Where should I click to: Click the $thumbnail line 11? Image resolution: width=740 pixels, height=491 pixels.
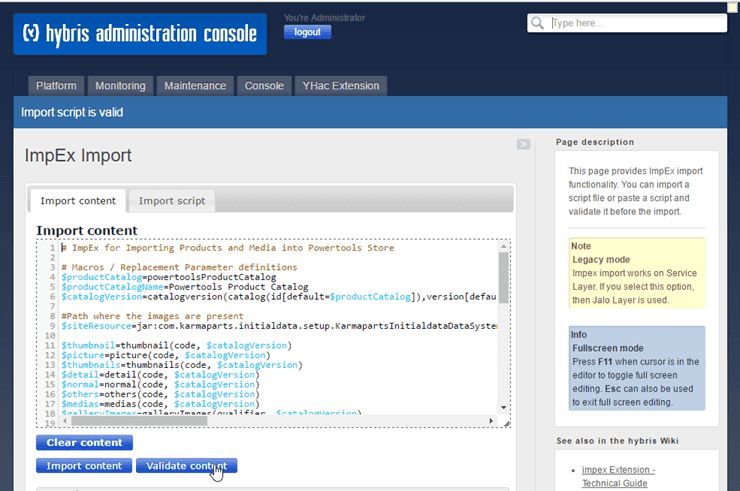[177, 346]
